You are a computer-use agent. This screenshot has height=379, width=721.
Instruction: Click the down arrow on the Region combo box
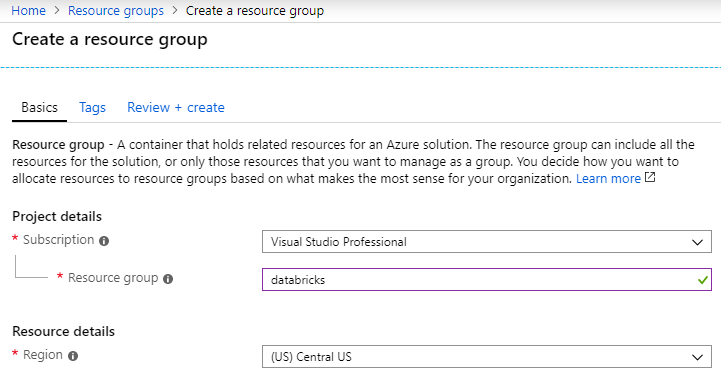click(697, 357)
